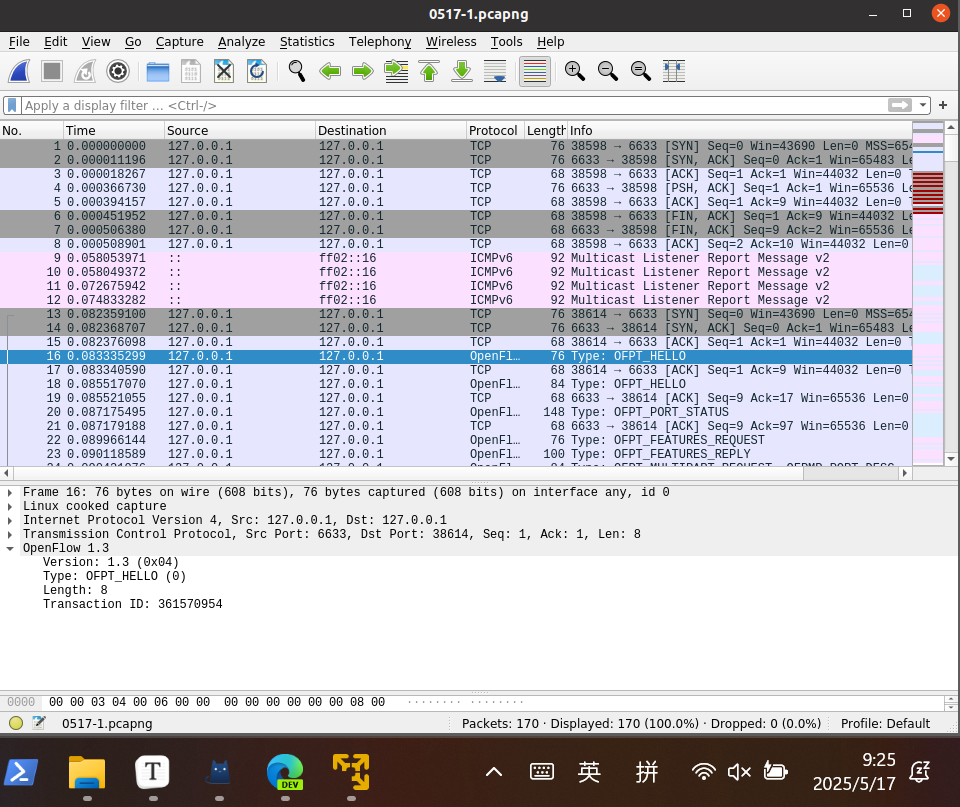The height and width of the screenshot is (807, 960).
Task: Toggle auto-scroll to last packet
Action: [x=495, y=71]
